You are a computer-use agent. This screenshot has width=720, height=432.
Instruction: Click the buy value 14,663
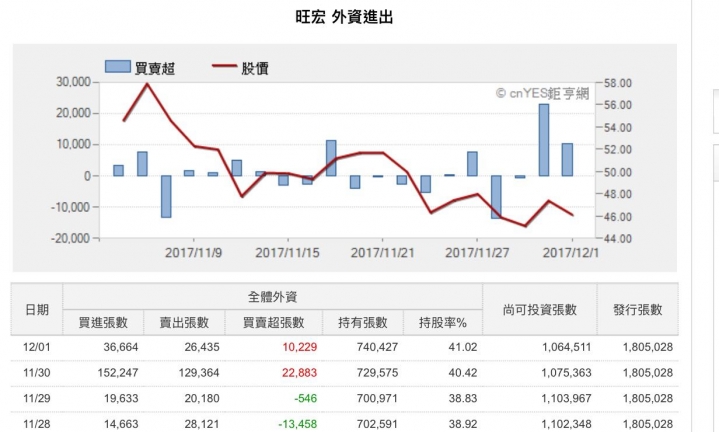[x=121, y=424]
